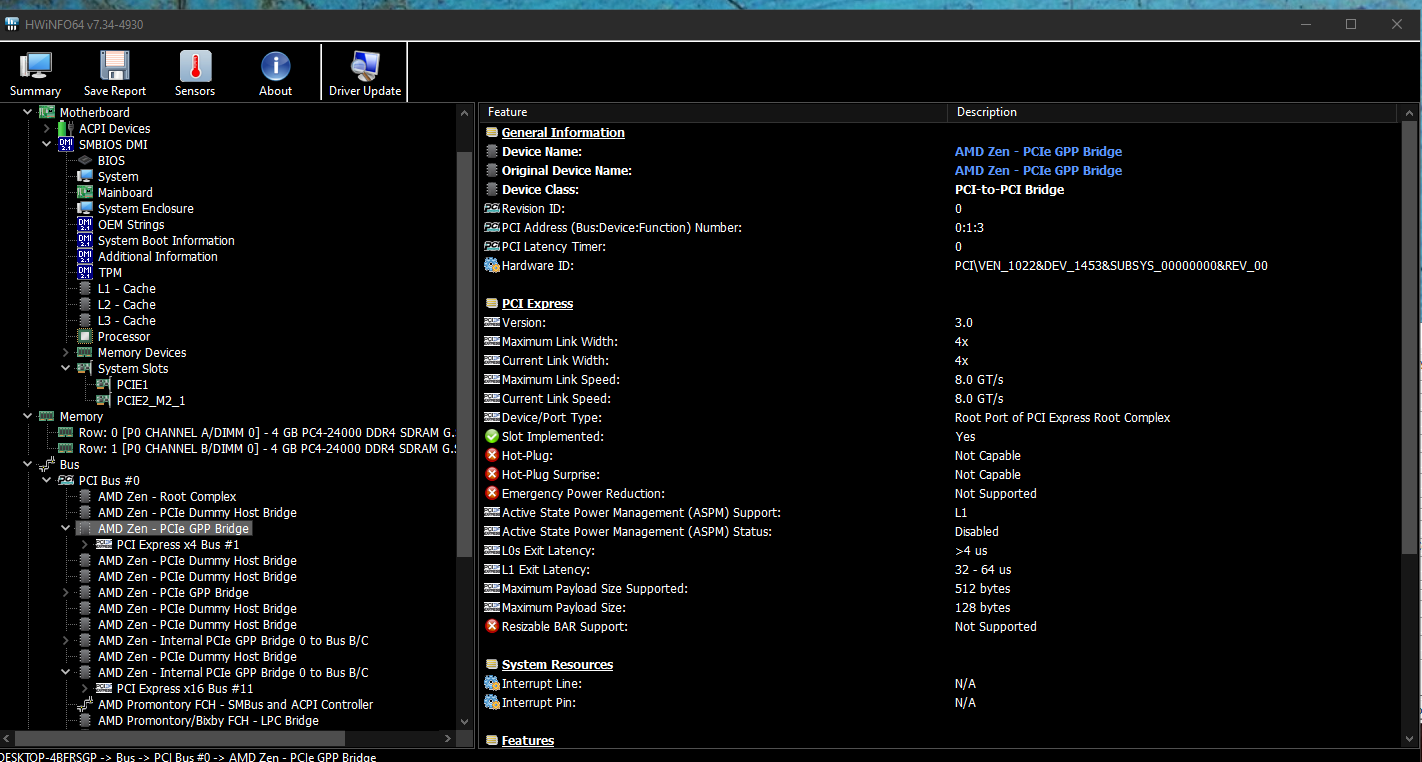Click the top-level Memory node icon
1422x762 pixels.
(x=47, y=416)
